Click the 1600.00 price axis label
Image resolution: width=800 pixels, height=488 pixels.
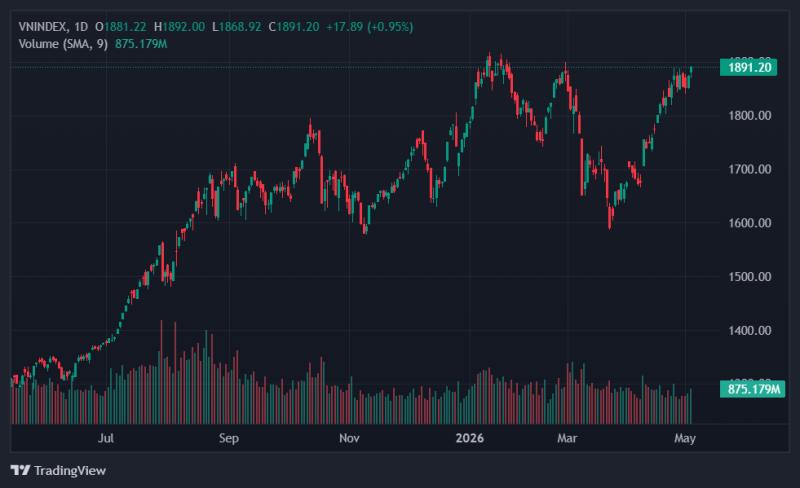tap(749, 223)
